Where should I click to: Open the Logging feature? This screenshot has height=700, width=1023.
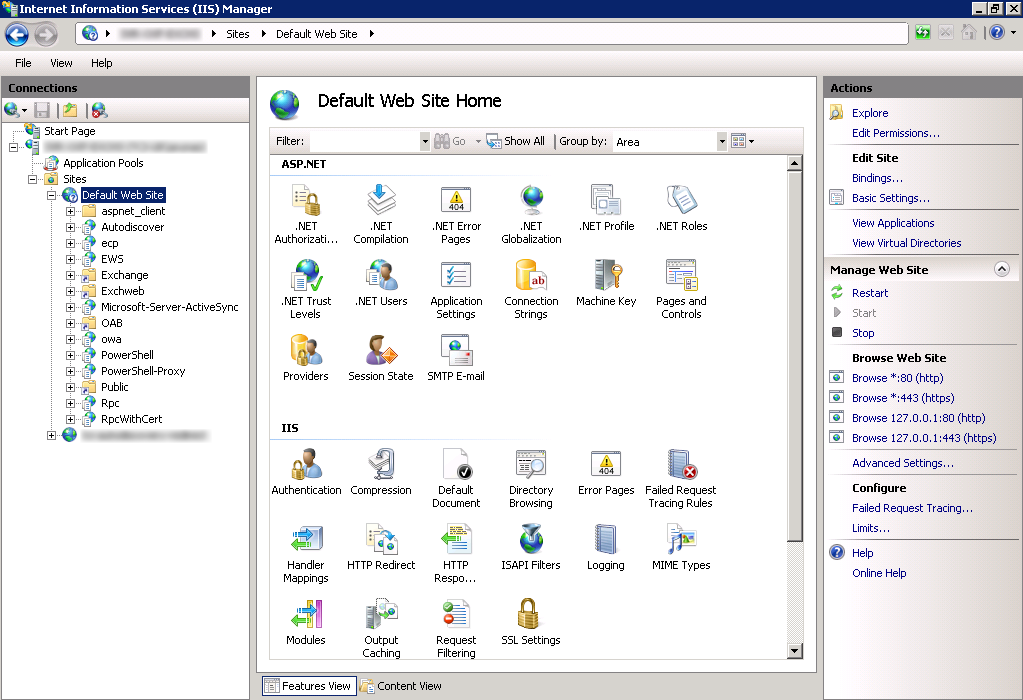[606, 548]
